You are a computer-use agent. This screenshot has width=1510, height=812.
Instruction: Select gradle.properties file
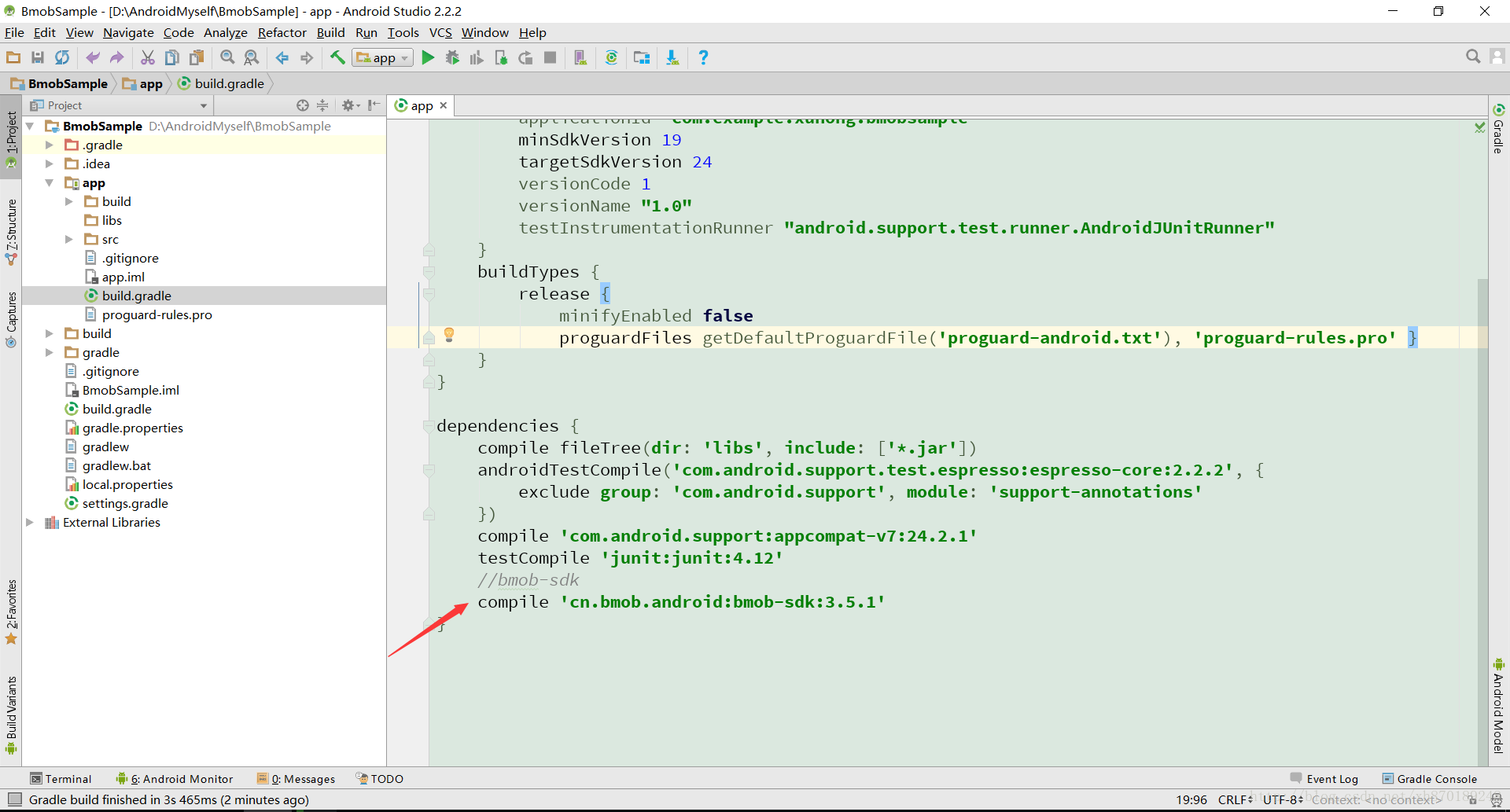[x=132, y=428]
